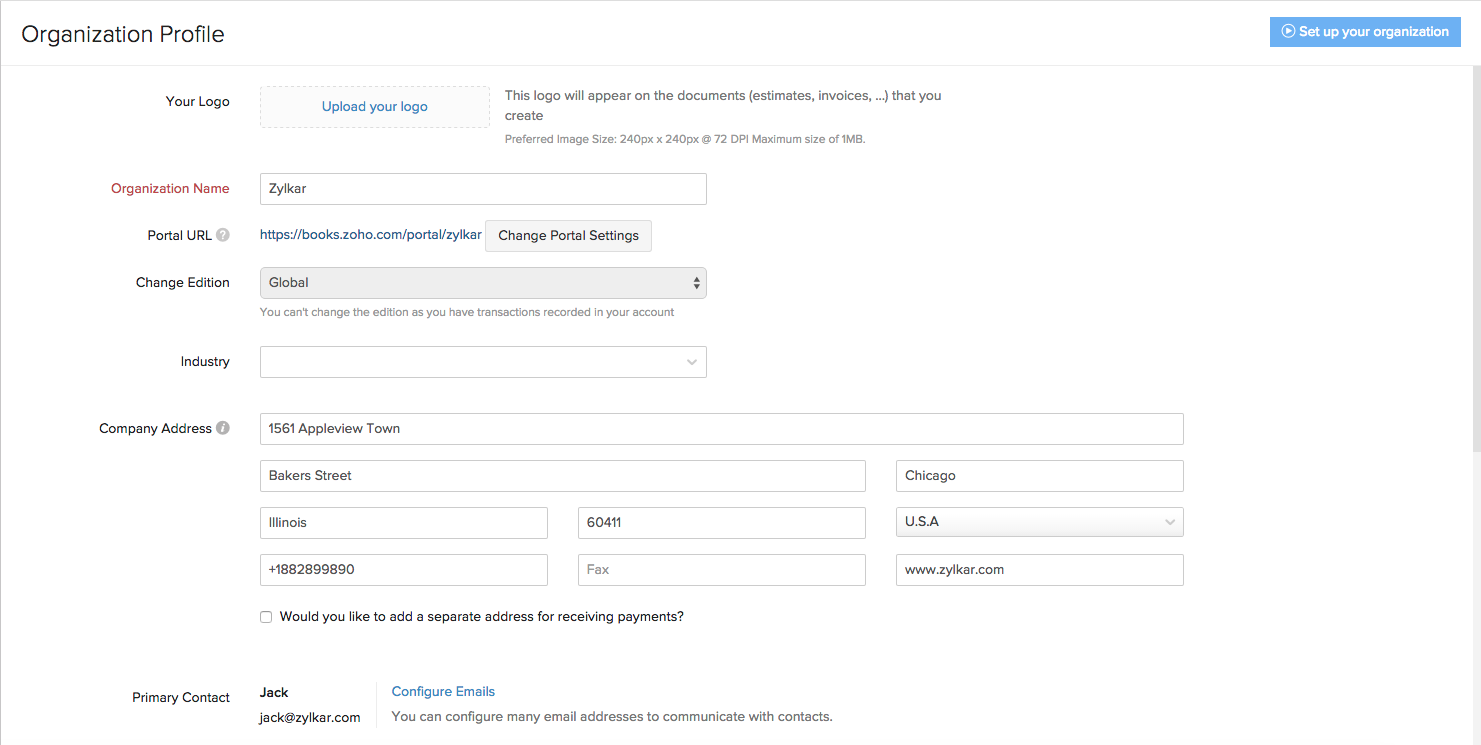
Task: Click the empty Fax field
Action: pyautogui.click(x=721, y=570)
